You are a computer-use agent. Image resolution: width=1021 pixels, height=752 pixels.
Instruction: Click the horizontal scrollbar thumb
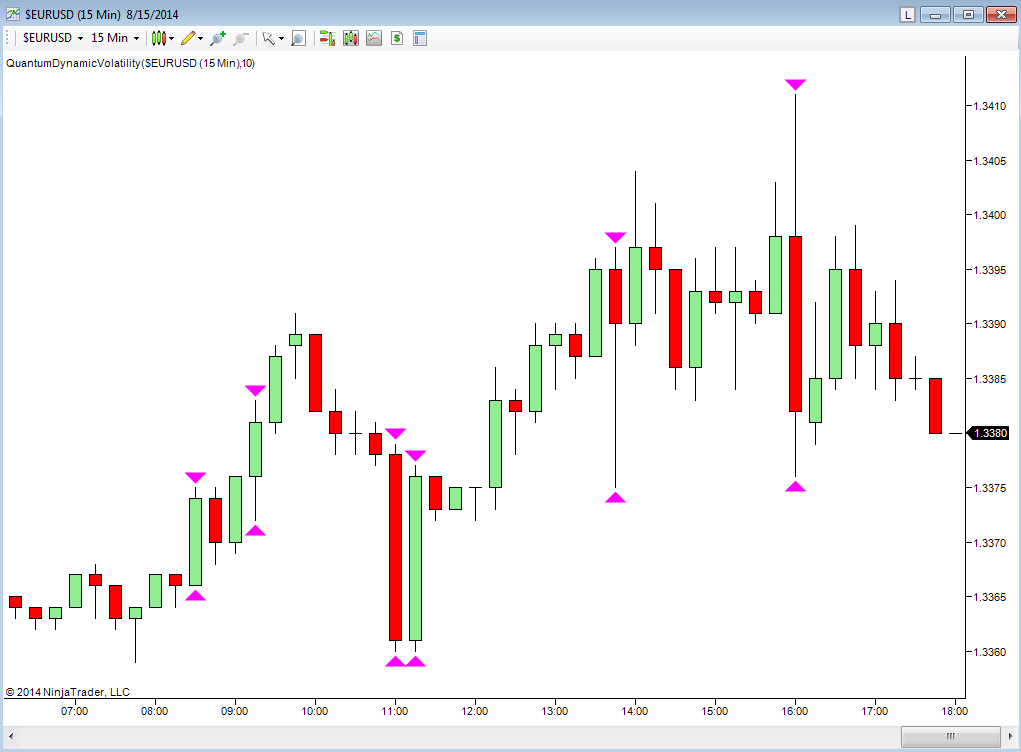(951, 736)
